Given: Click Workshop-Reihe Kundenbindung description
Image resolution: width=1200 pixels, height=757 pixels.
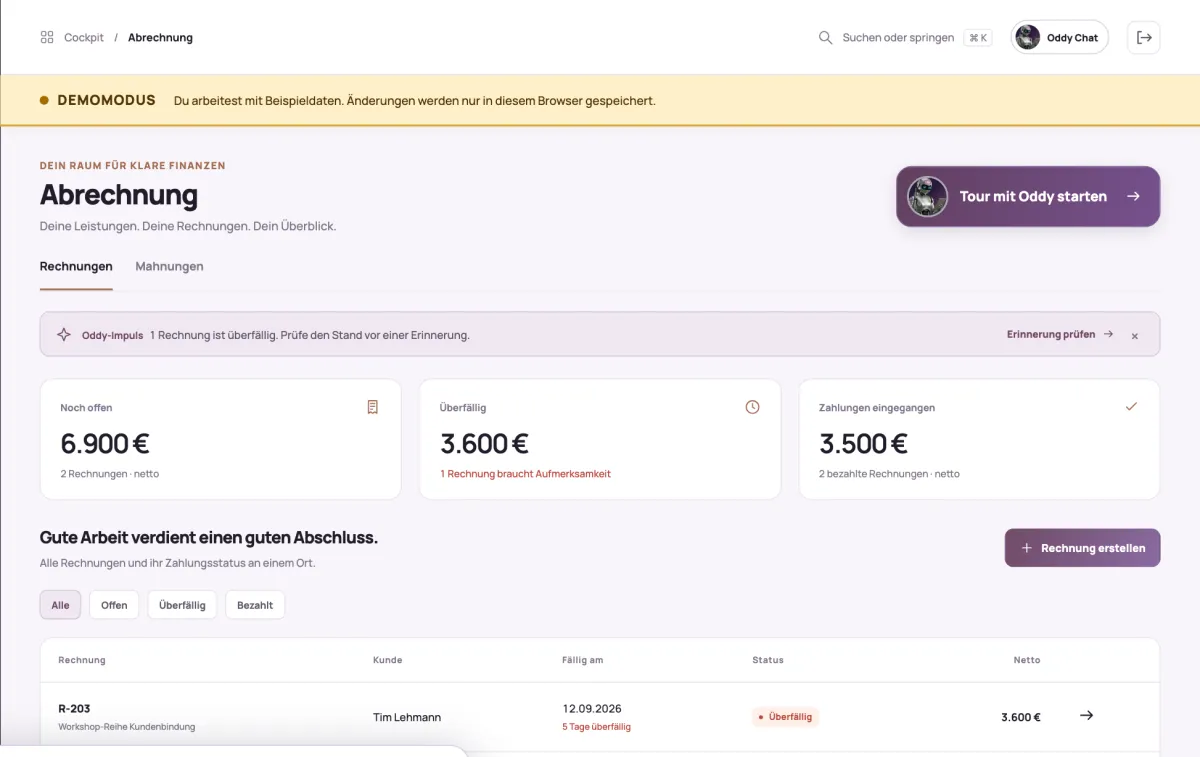Looking at the screenshot, I should [x=127, y=726].
